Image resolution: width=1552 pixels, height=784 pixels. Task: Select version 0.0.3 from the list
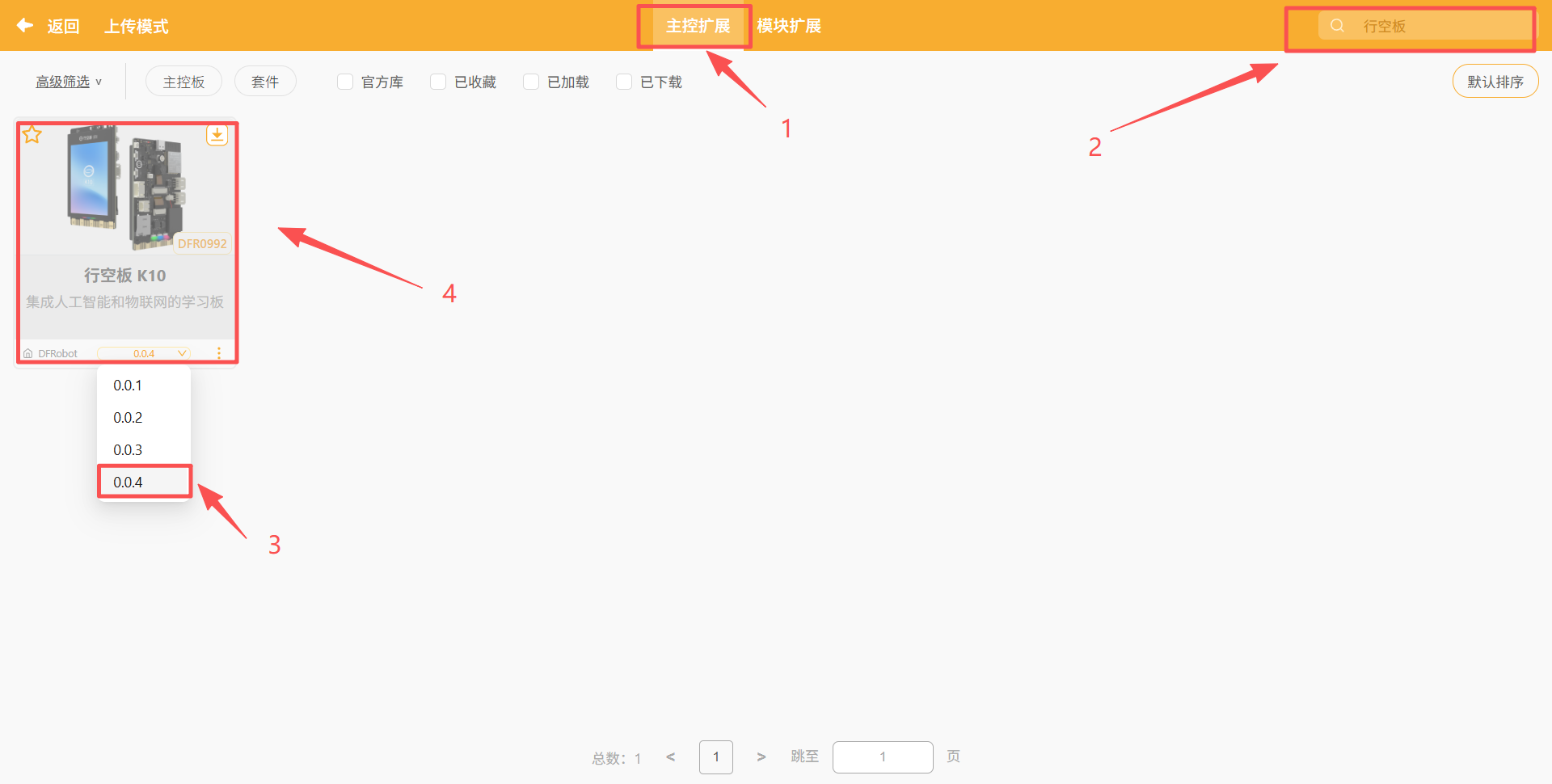(x=129, y=449)
